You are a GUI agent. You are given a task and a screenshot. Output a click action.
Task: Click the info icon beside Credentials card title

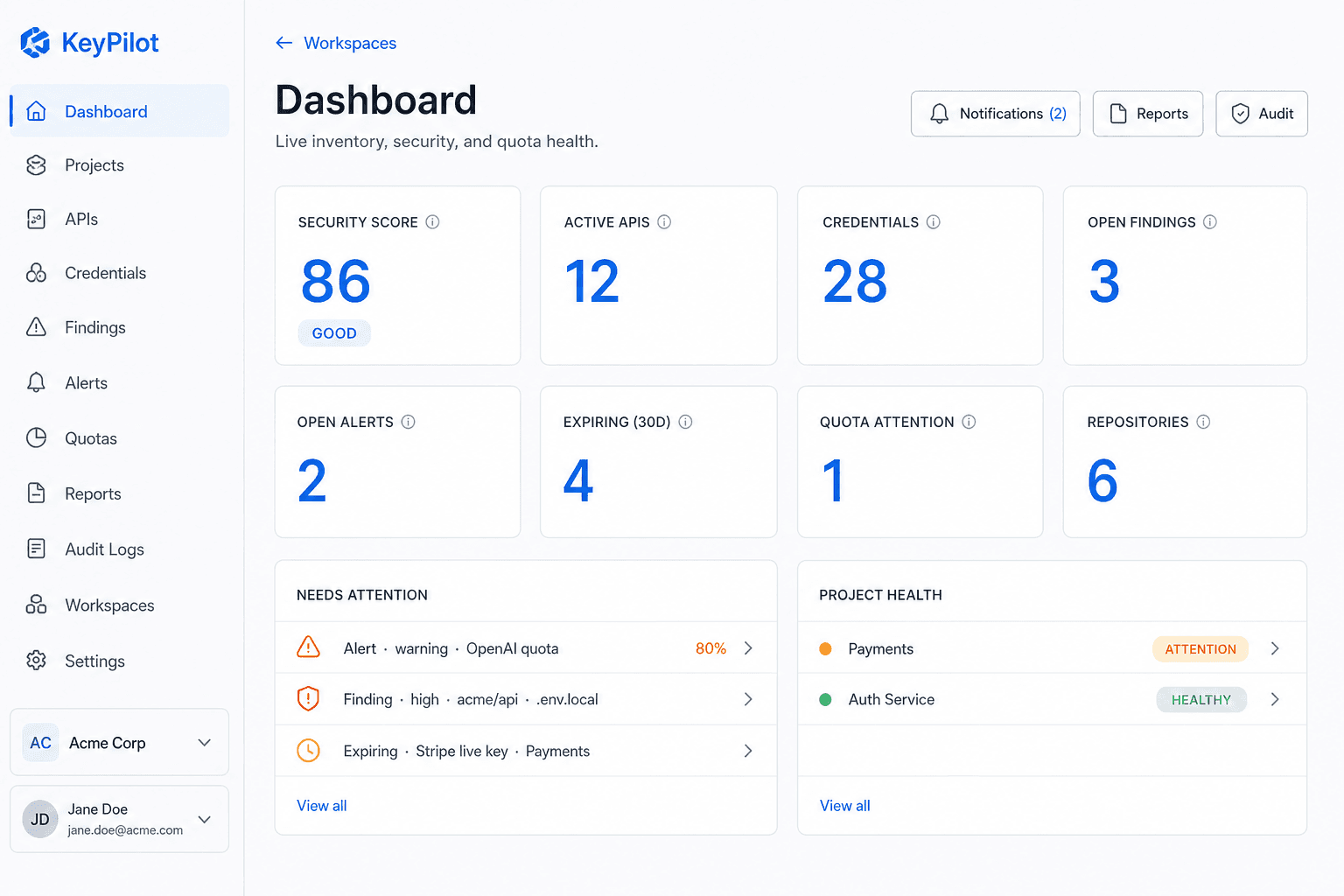(x=934, y=222)
